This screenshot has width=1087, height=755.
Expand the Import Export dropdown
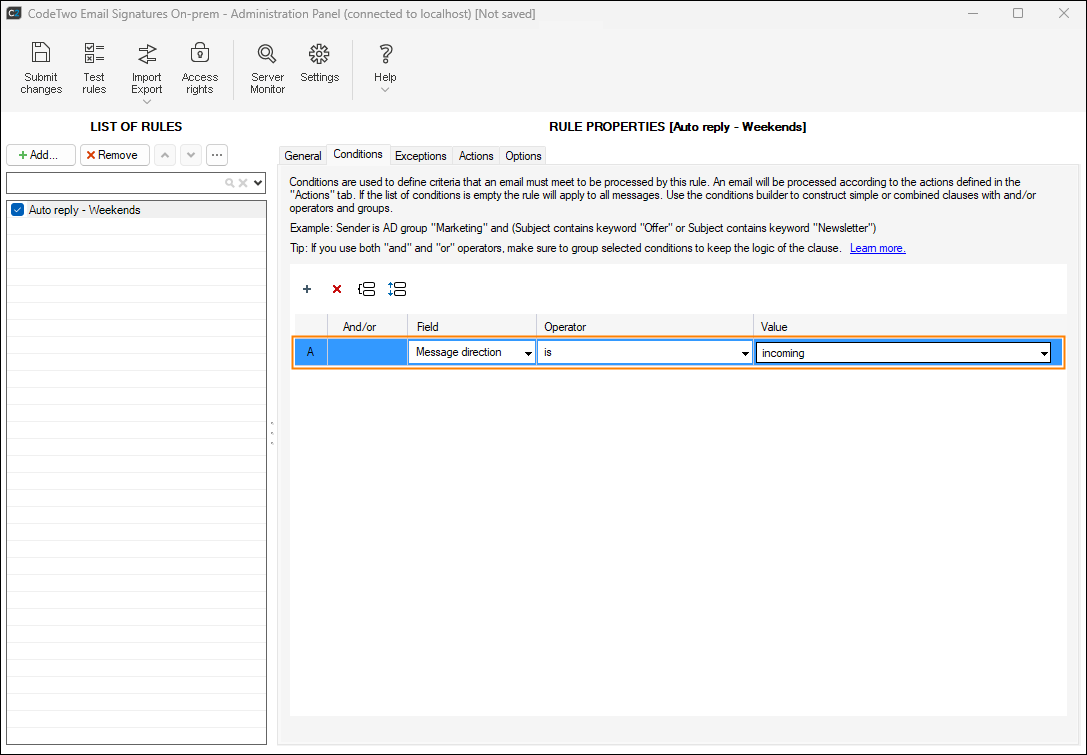coord(147,101)
